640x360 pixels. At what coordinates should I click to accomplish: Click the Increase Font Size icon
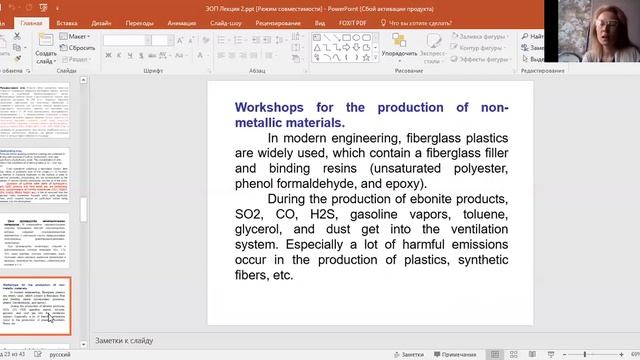point(180,40)
